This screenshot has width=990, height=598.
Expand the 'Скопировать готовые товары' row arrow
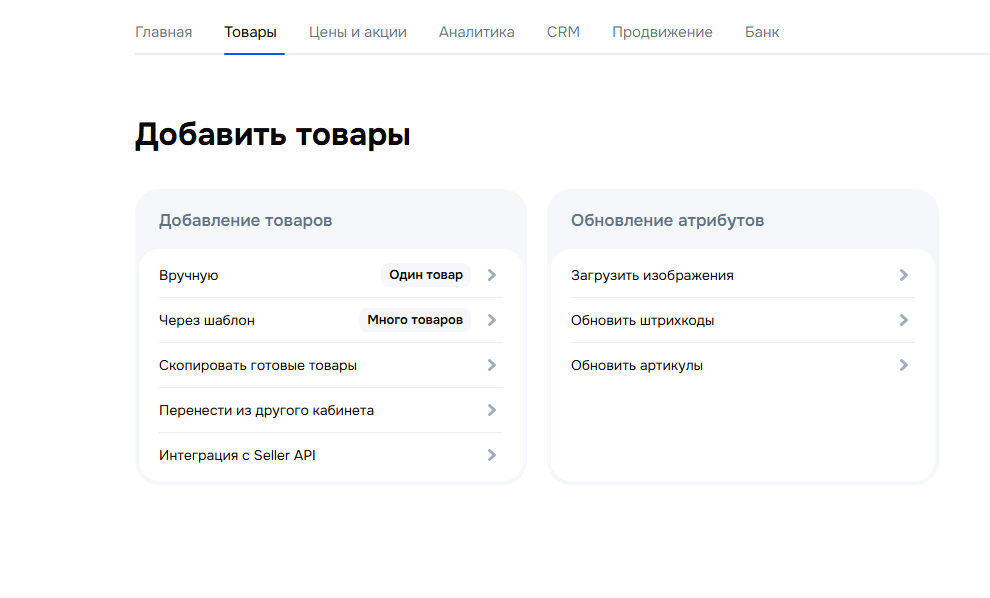(491, 365)
